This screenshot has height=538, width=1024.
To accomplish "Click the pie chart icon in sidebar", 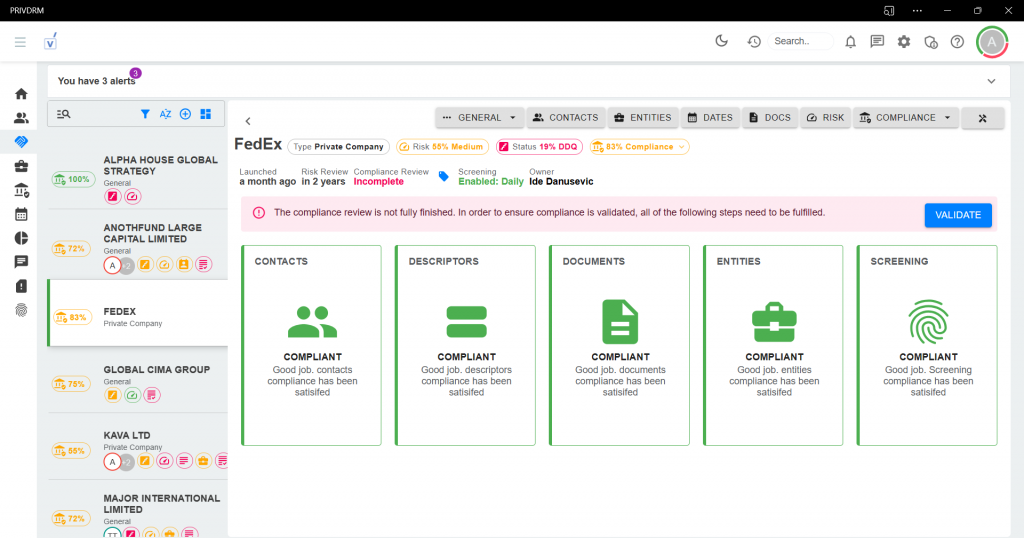I will (x=21, y=238).
